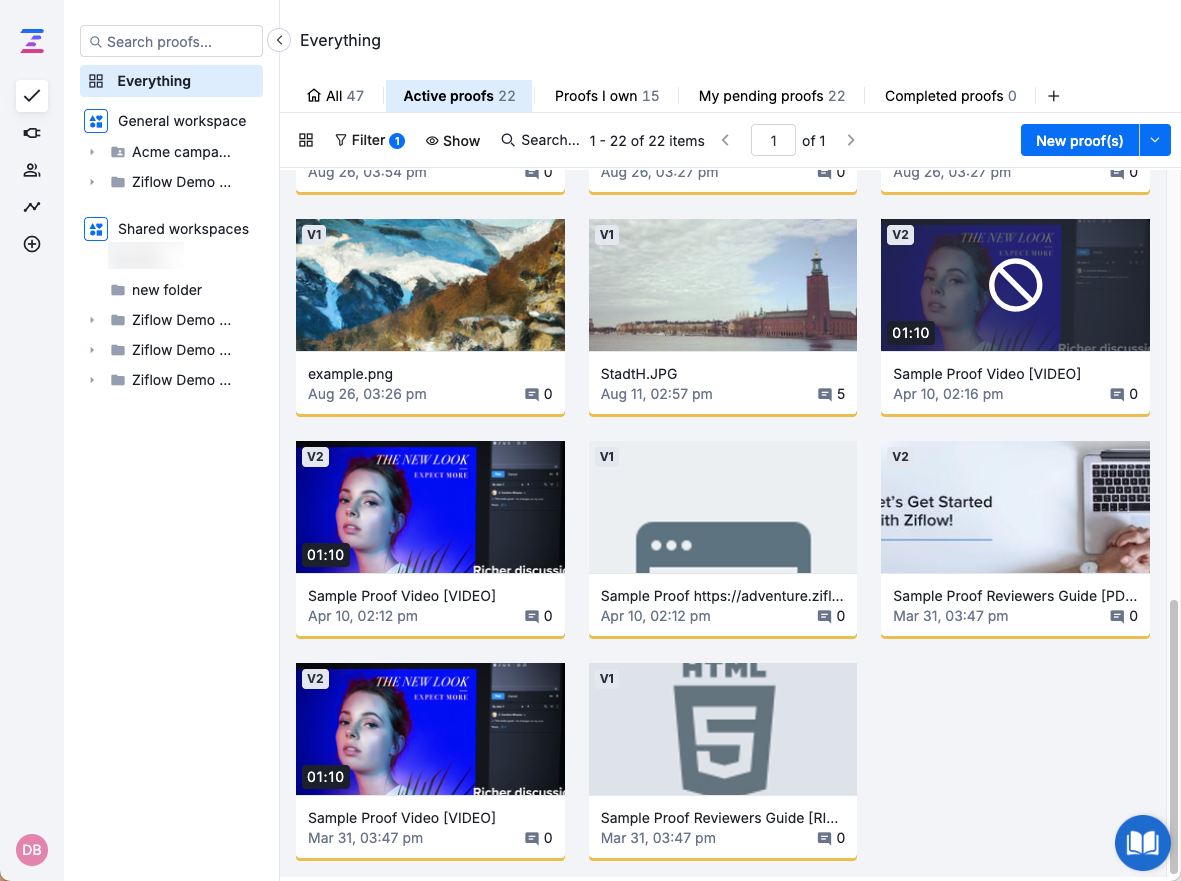Collapse the sidebar with arrow button
The image size is (1181, 881).
(280, 41)
